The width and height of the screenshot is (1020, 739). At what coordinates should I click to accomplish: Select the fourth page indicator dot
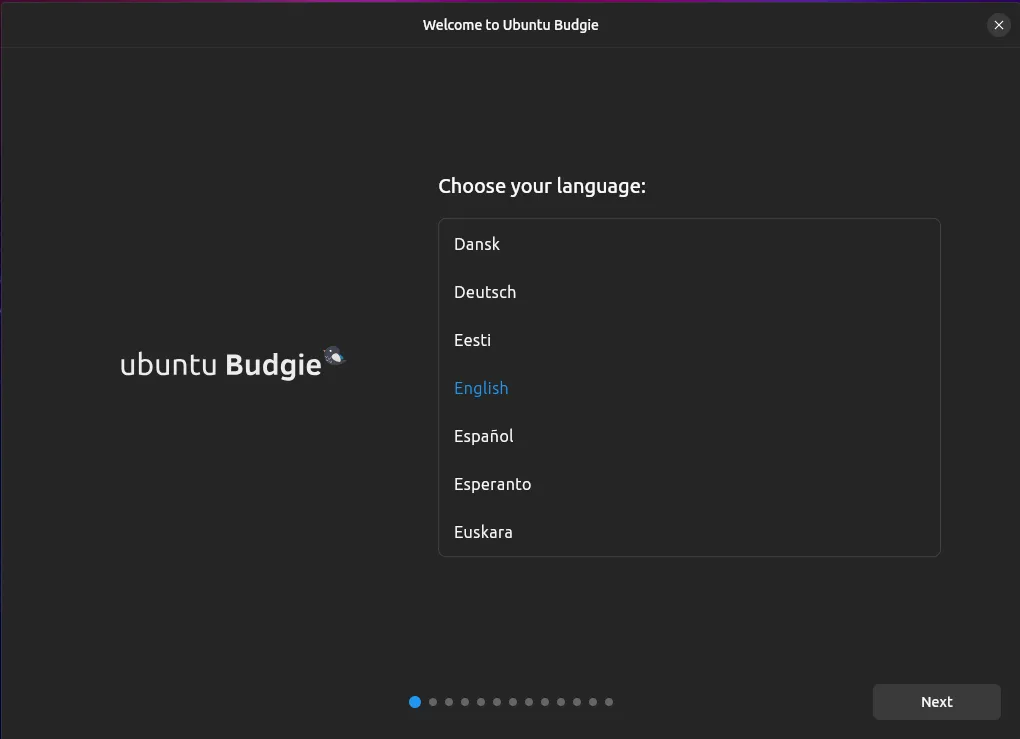pos(465,702)
